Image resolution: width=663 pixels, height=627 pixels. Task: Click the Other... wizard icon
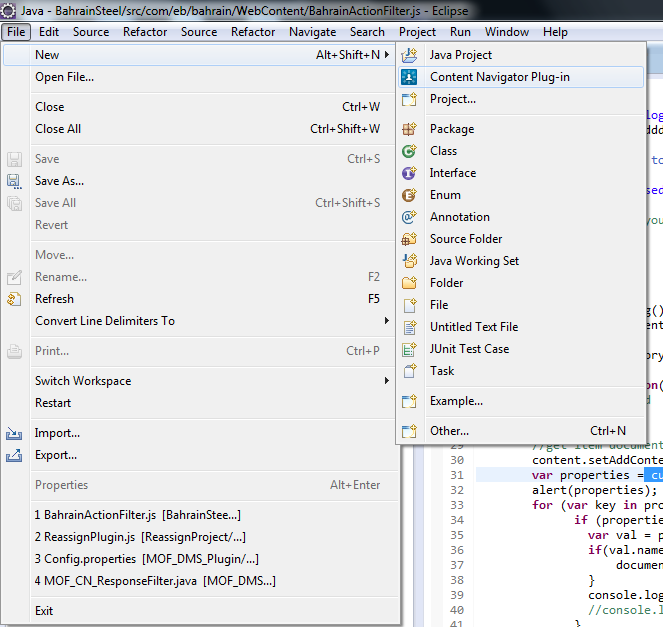click(409, 431)
